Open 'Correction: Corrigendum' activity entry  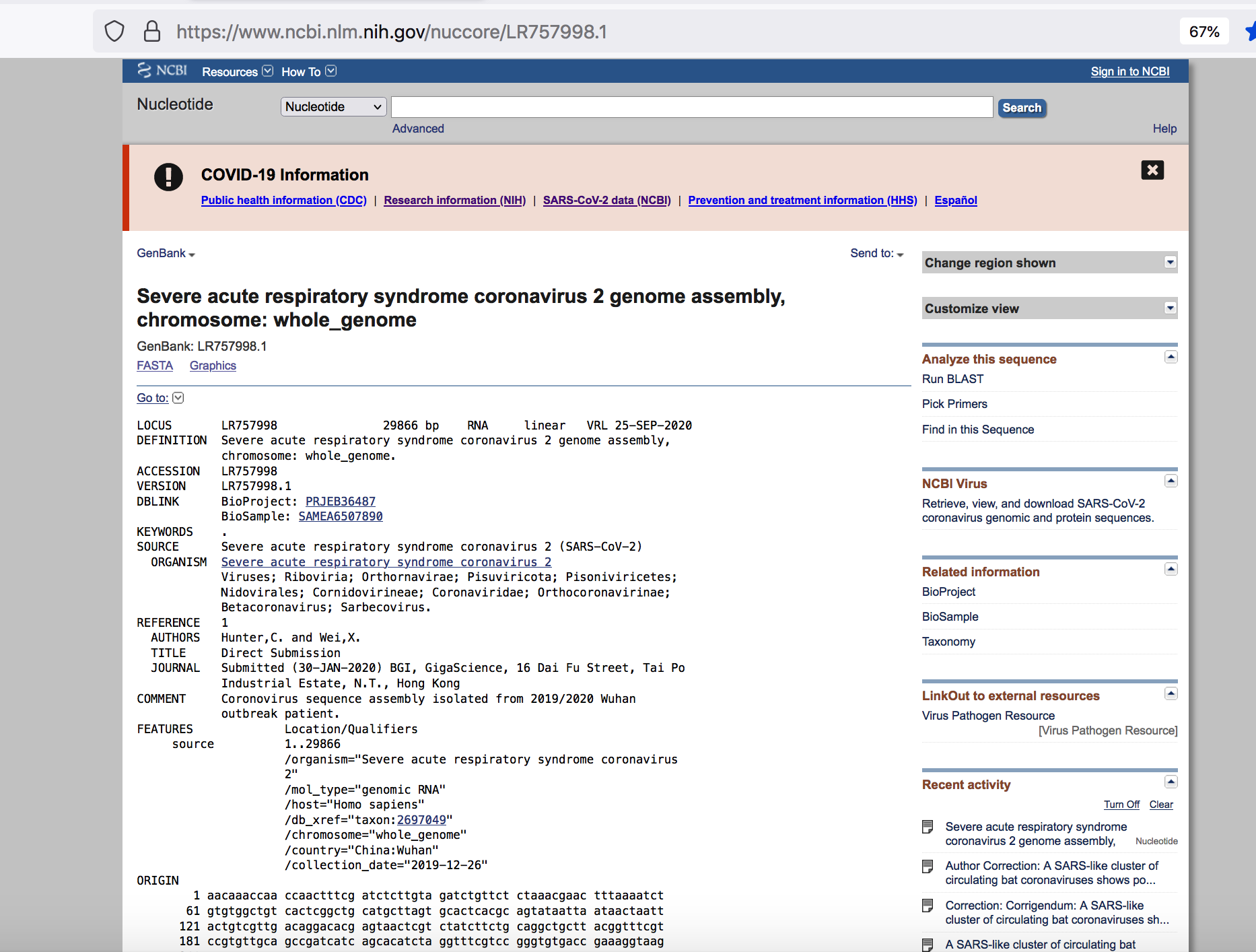tap(1057, 912)
